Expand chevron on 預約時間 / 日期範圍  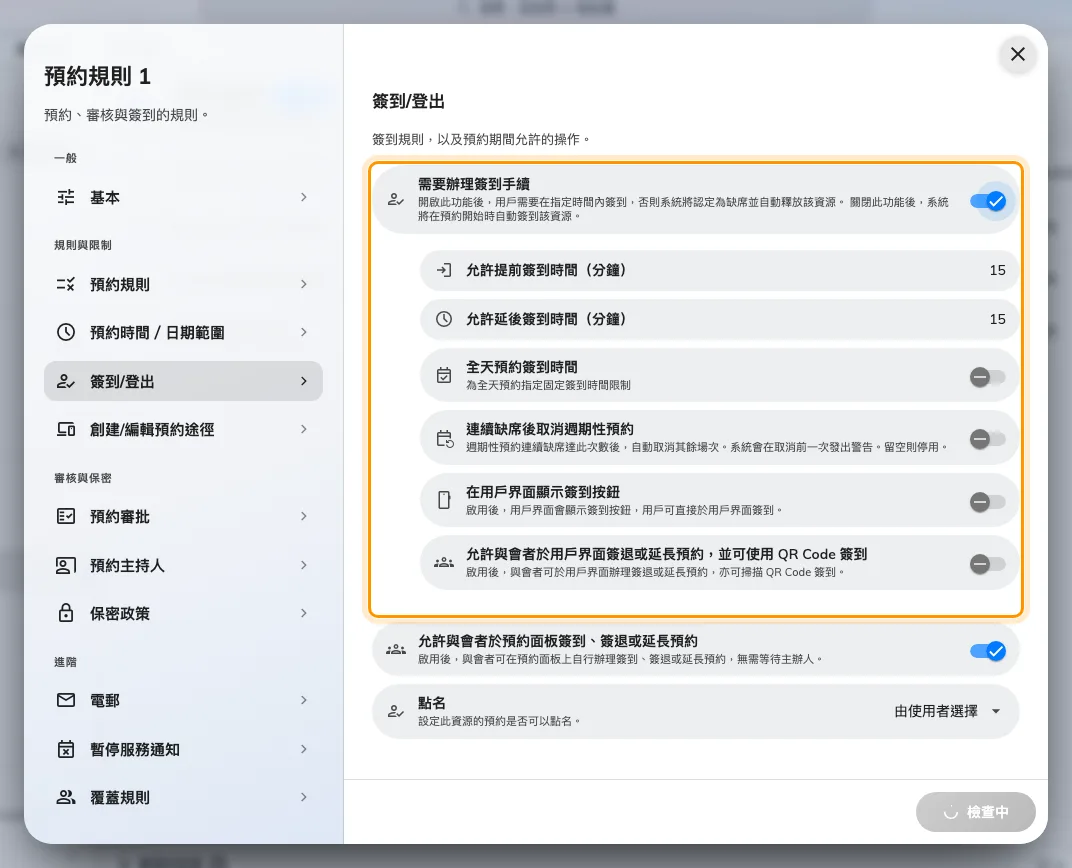[x=304, y=332]
